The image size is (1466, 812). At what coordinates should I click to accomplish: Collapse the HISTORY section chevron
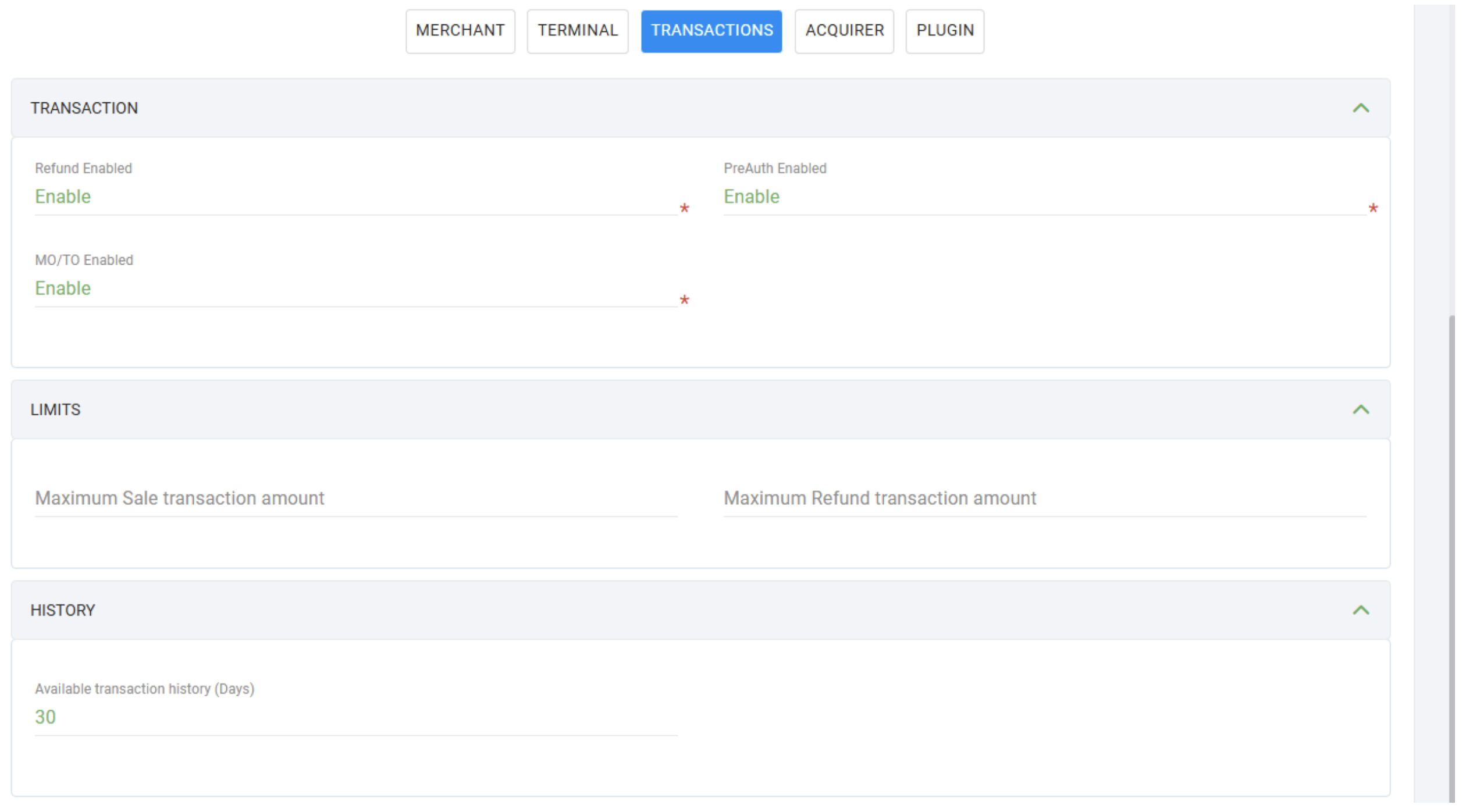(1360, 611)
